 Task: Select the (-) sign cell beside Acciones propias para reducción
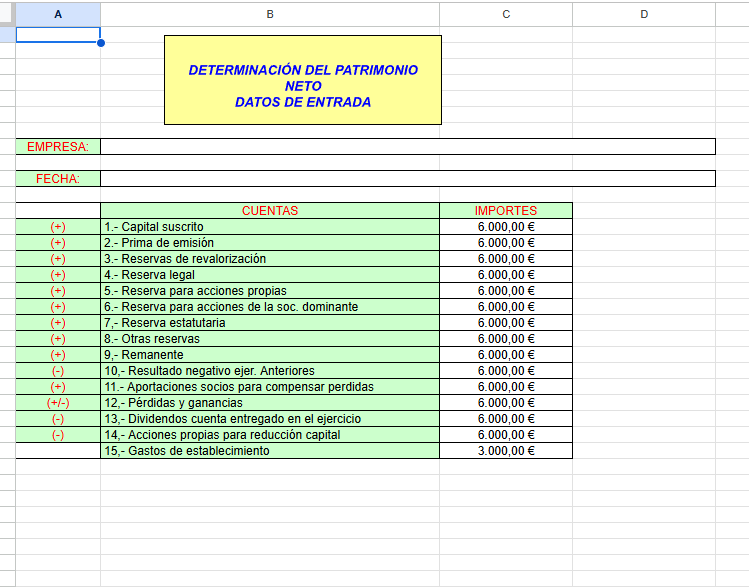coord(58,435)
